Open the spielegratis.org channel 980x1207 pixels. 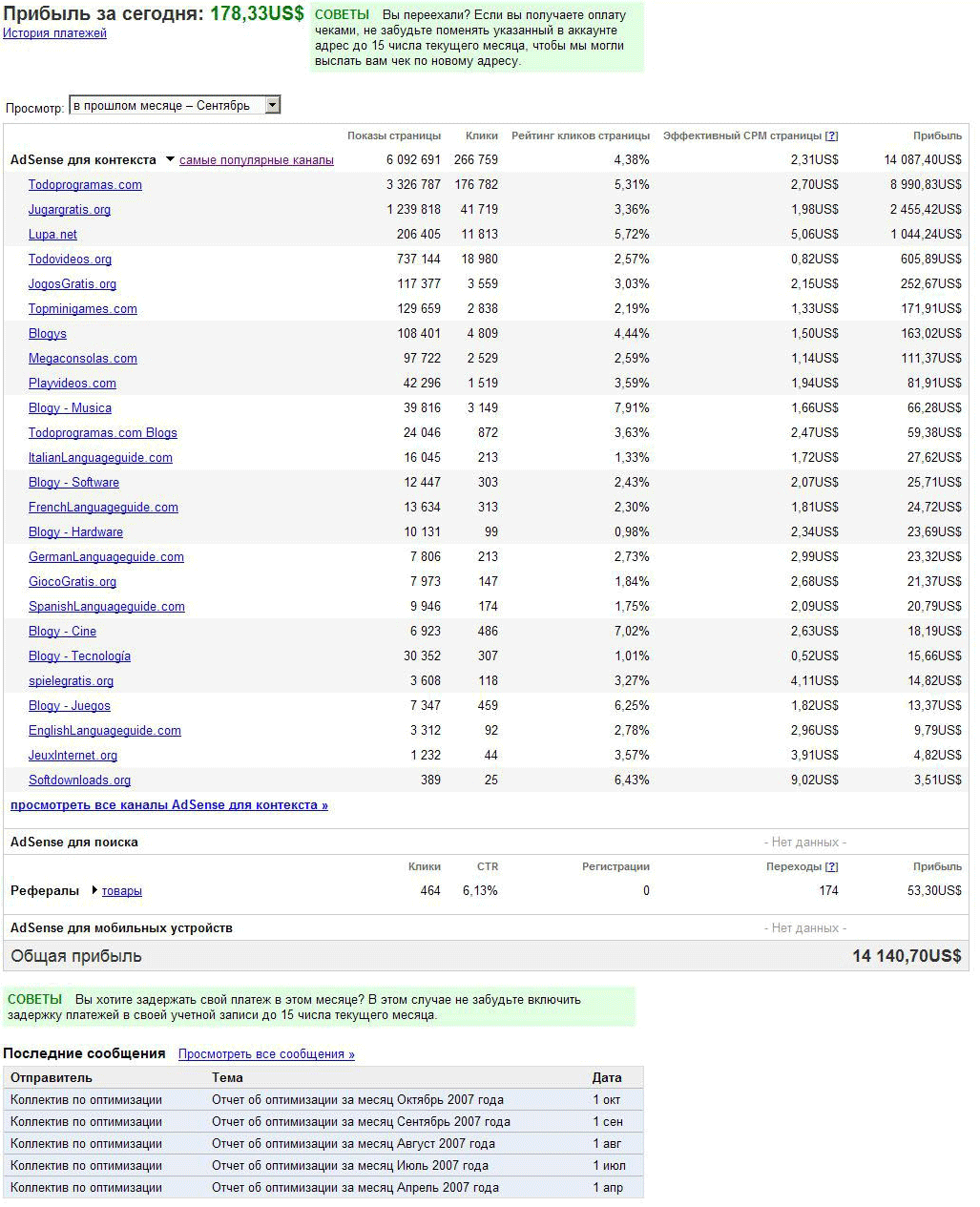click(x=71, y=681)
